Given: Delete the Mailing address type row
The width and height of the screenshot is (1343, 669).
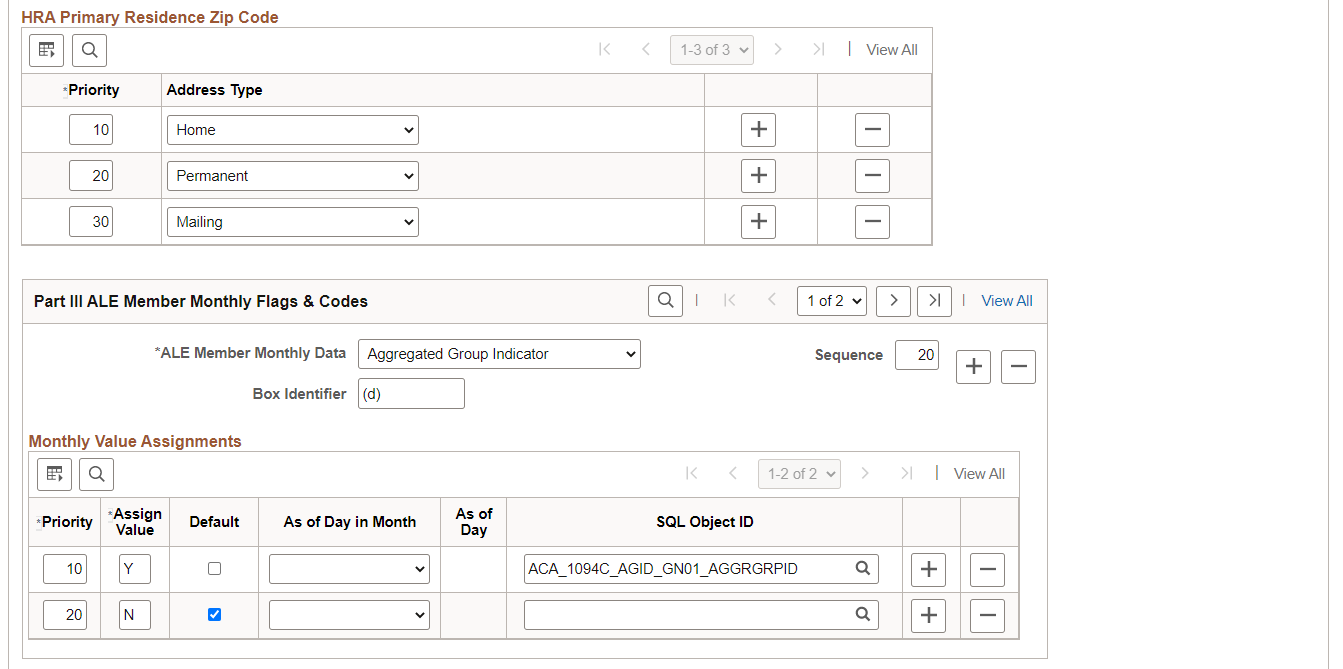Looking at the screenshot, I should click(x=872, y=222).
